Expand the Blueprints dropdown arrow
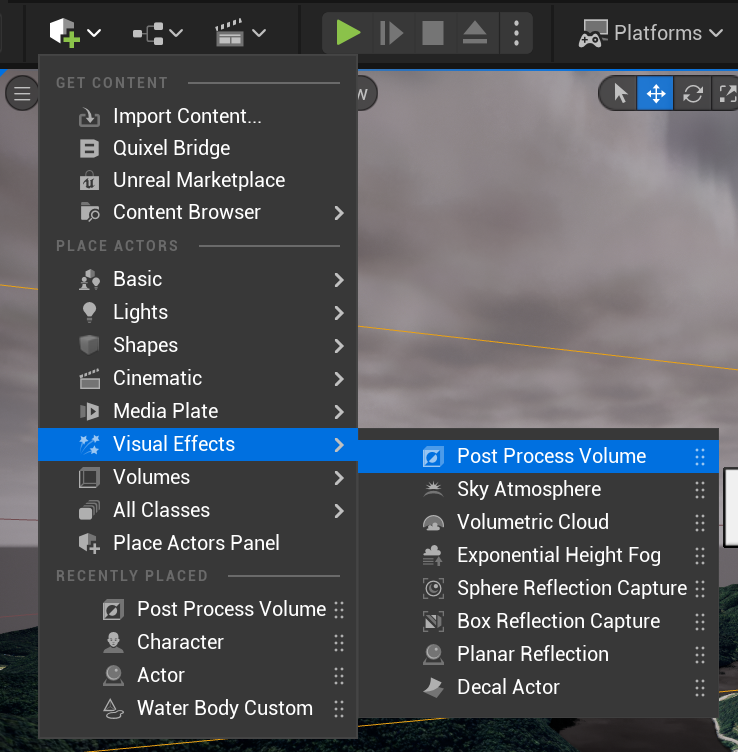The width and height of the screenshot is (738, 752). pyautogui.click(x=176, y=33)
